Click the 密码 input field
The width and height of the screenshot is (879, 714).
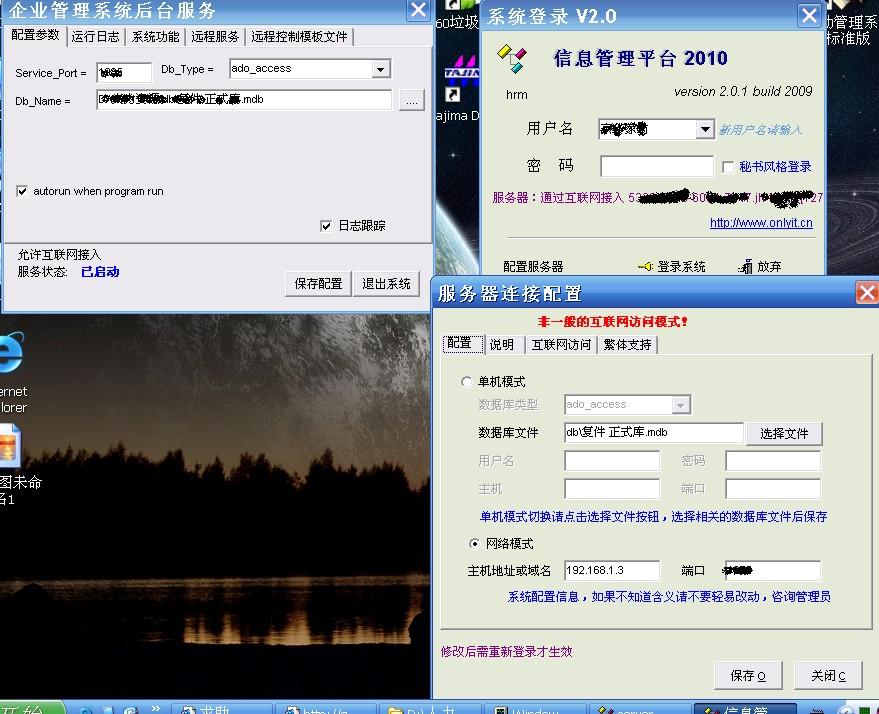click(x=656, y=166)
